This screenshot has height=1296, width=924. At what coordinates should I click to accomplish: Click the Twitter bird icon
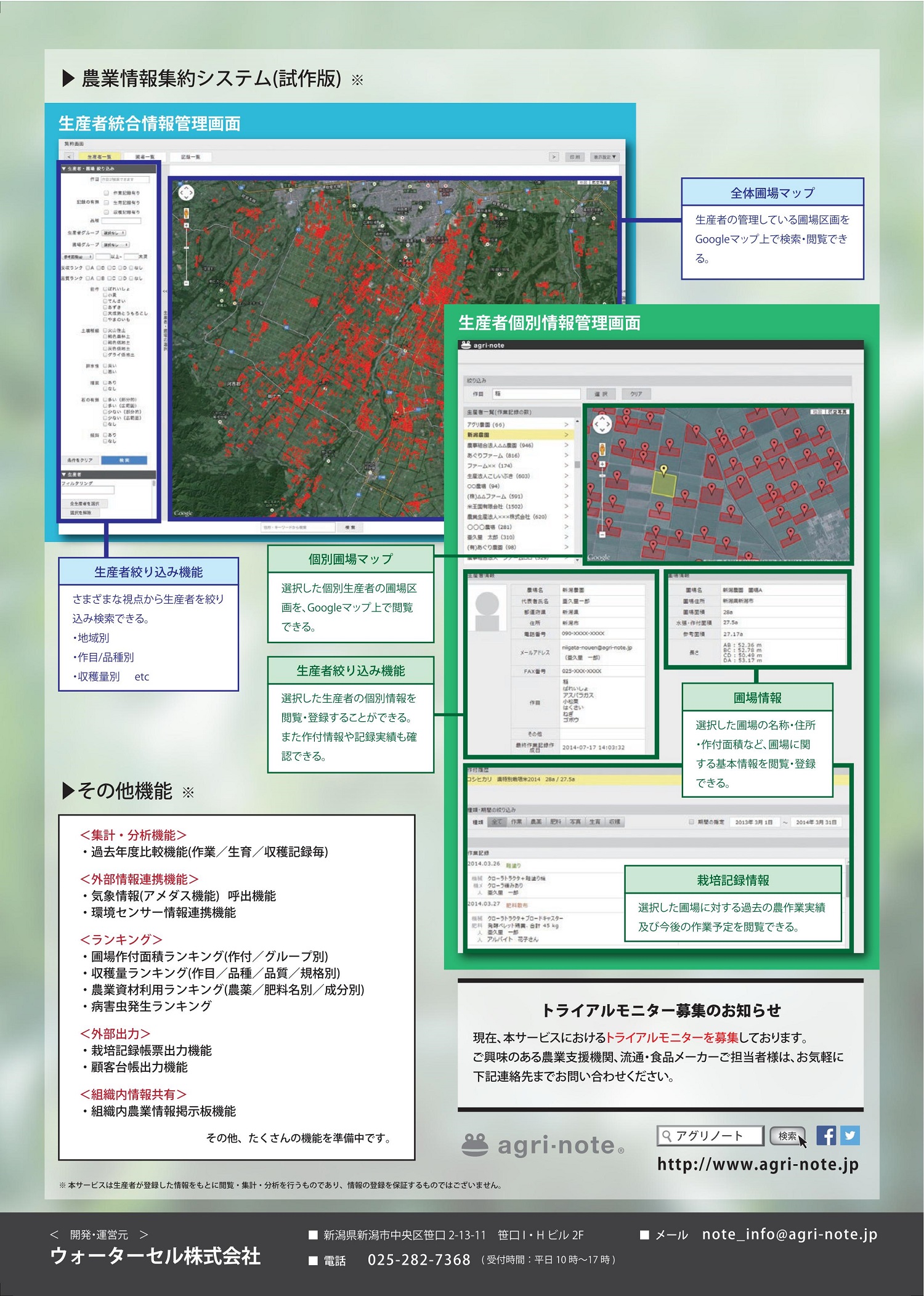[x=850, y=1135]
